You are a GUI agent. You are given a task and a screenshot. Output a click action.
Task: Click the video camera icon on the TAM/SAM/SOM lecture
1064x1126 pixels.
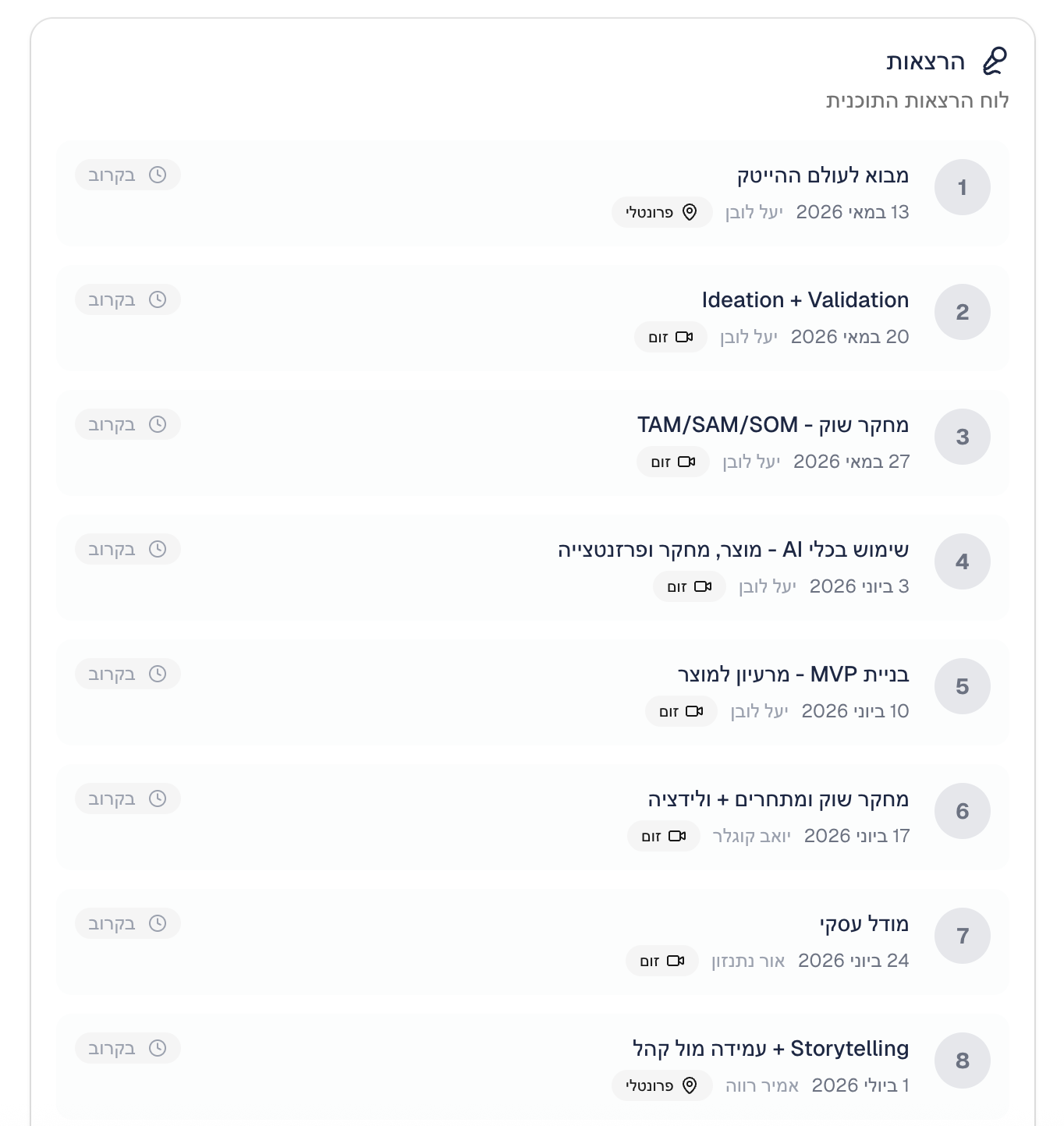click(686, 462)
